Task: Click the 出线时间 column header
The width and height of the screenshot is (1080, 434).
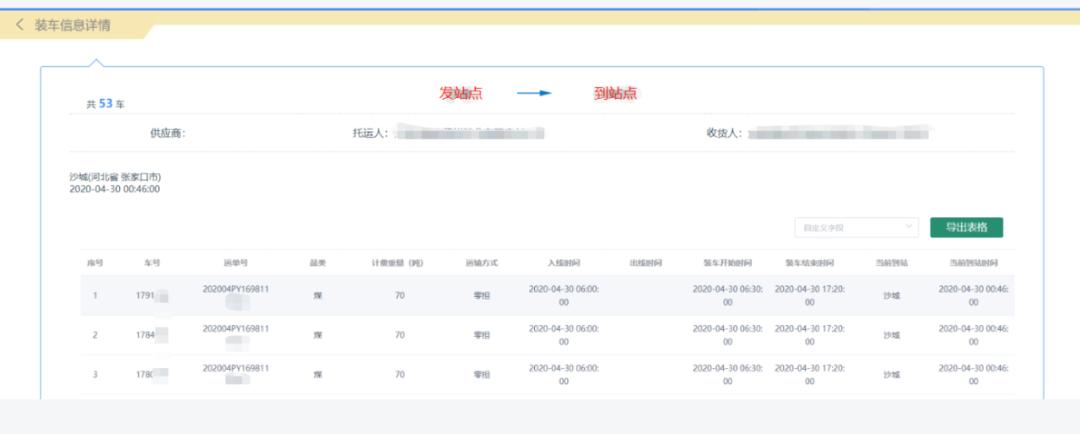Action: (x=645, y=263)
